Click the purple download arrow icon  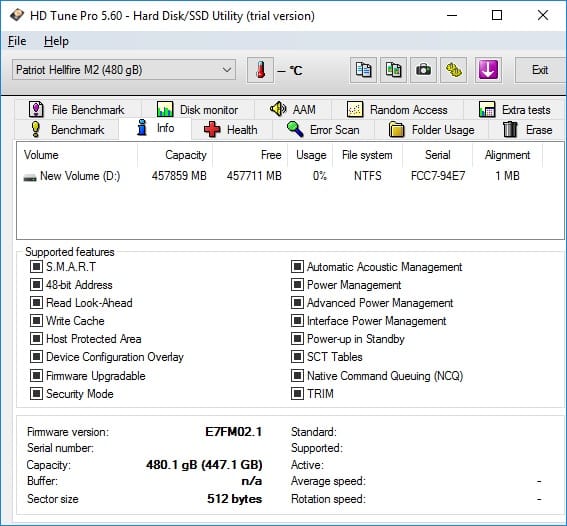(x=488, y=70)
